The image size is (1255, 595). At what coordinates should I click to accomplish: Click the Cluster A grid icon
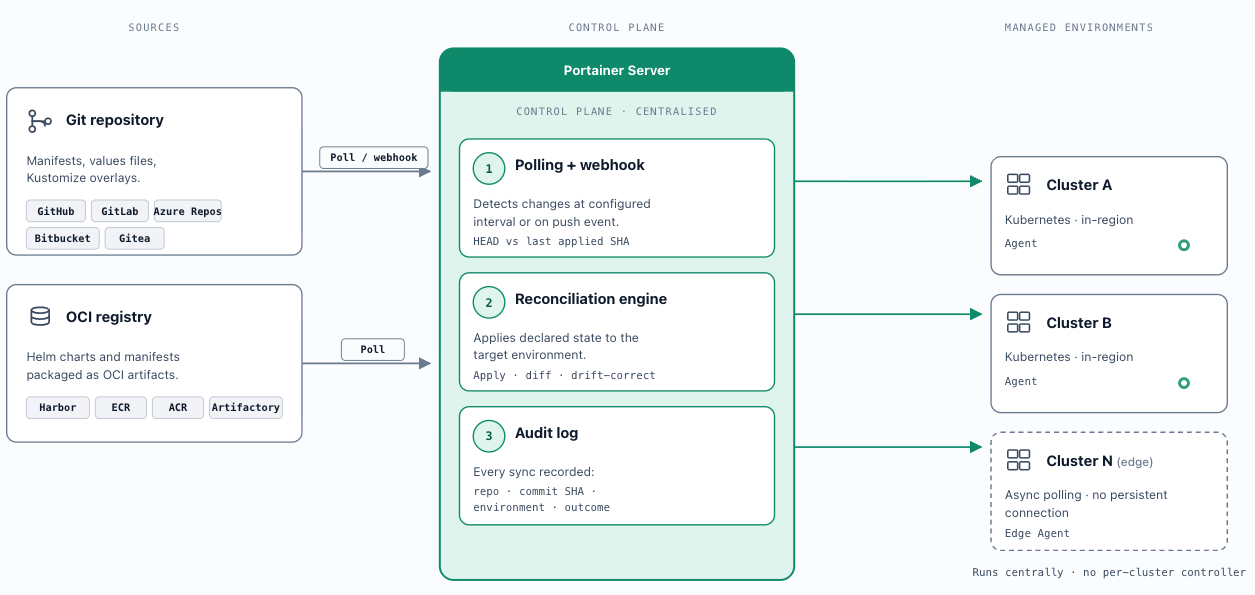click(x=1018, y=184)
